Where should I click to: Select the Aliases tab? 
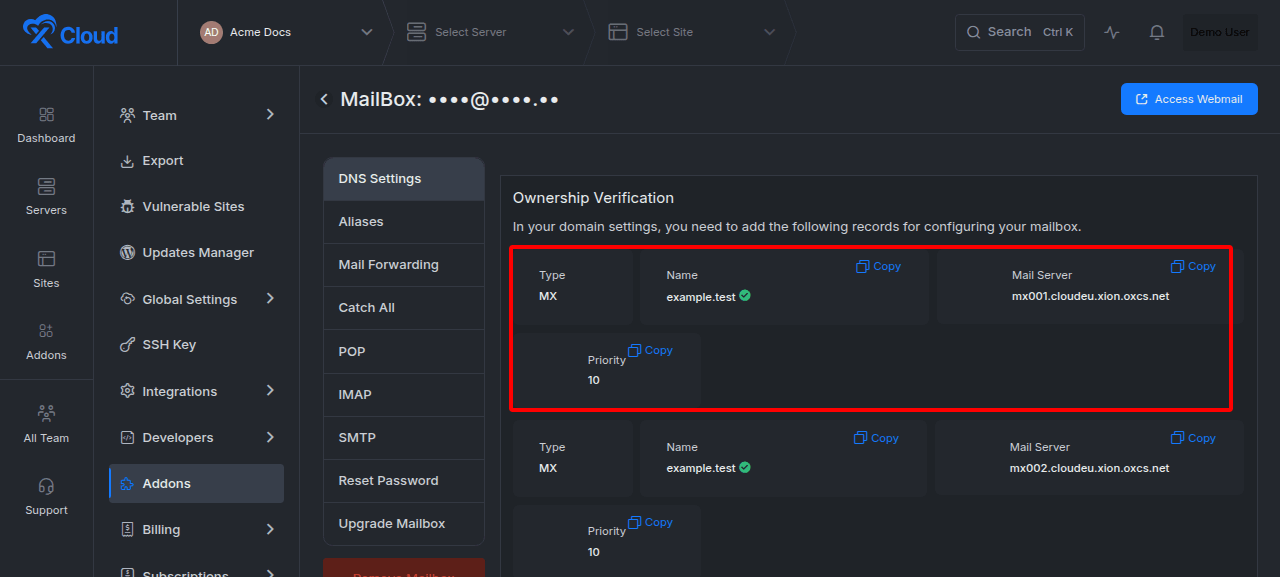404,222
